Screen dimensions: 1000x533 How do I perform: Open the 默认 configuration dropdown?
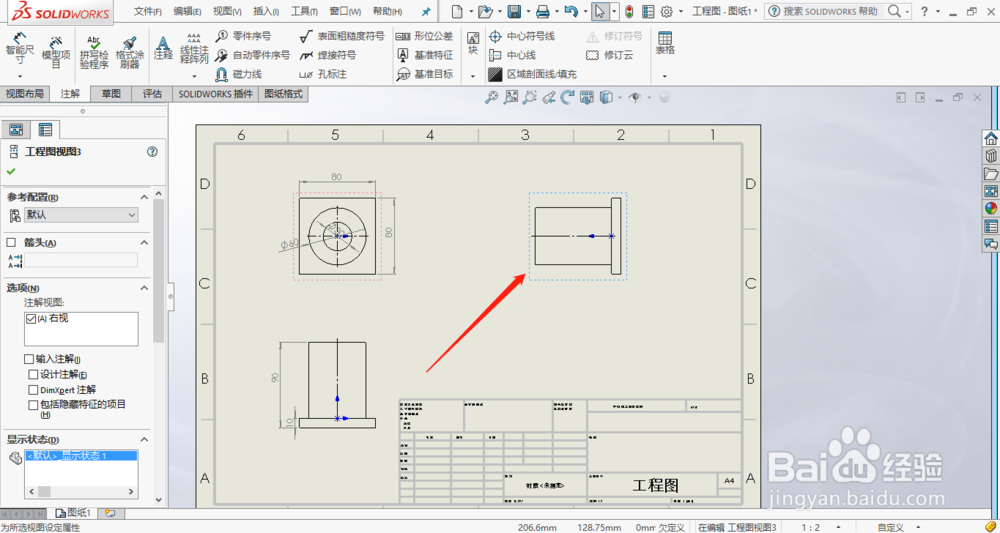(81, 215)
